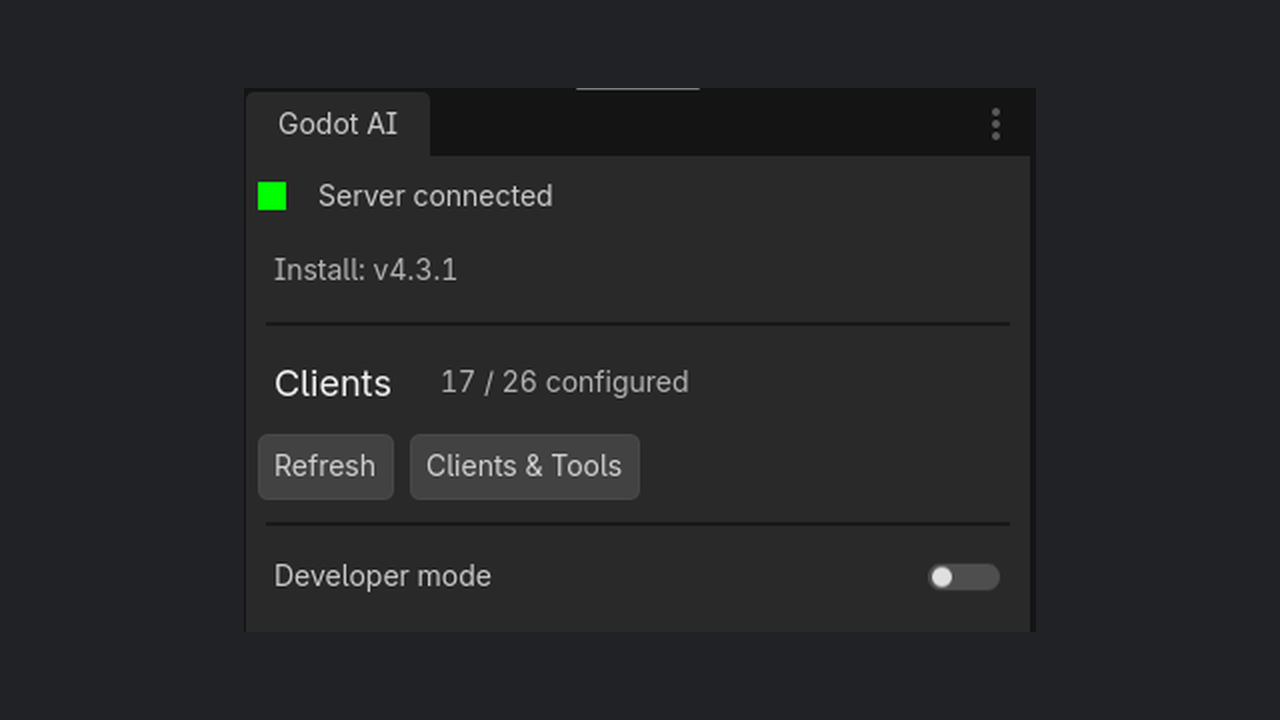The width and height of the screenshot is (1280, 720).
Task: Select the Godot AI tab
Action: coord(338,124)
